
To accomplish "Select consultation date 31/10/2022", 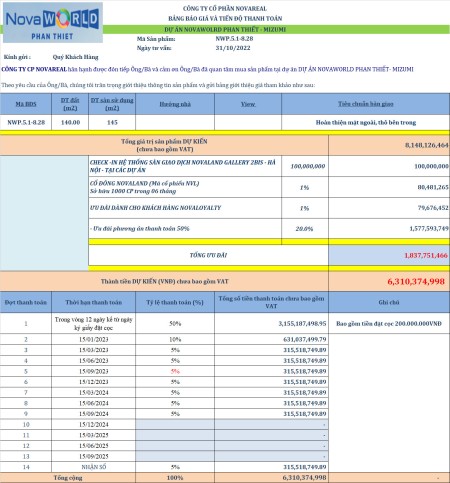I will [233, 48].
